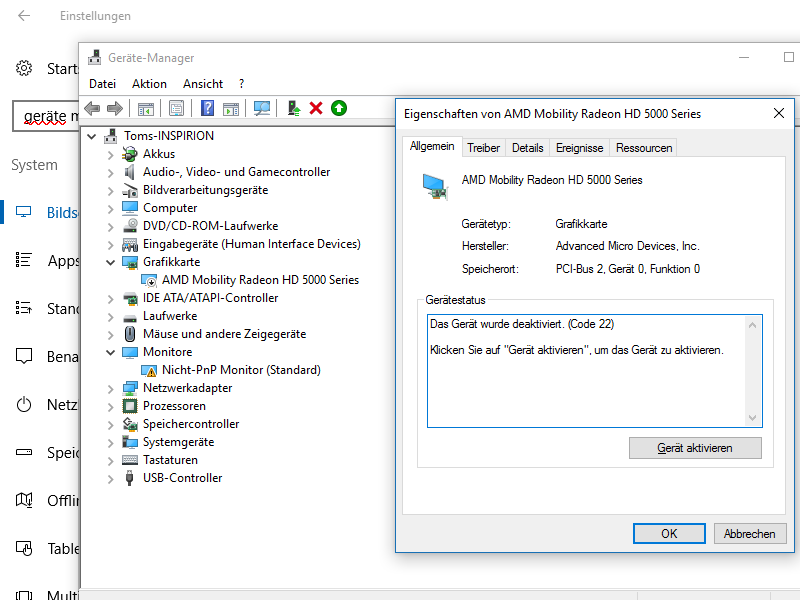Click the Gerätestatus scrollbar down arrow
Viewport: 800px width, 600px height.
[752, 418]
